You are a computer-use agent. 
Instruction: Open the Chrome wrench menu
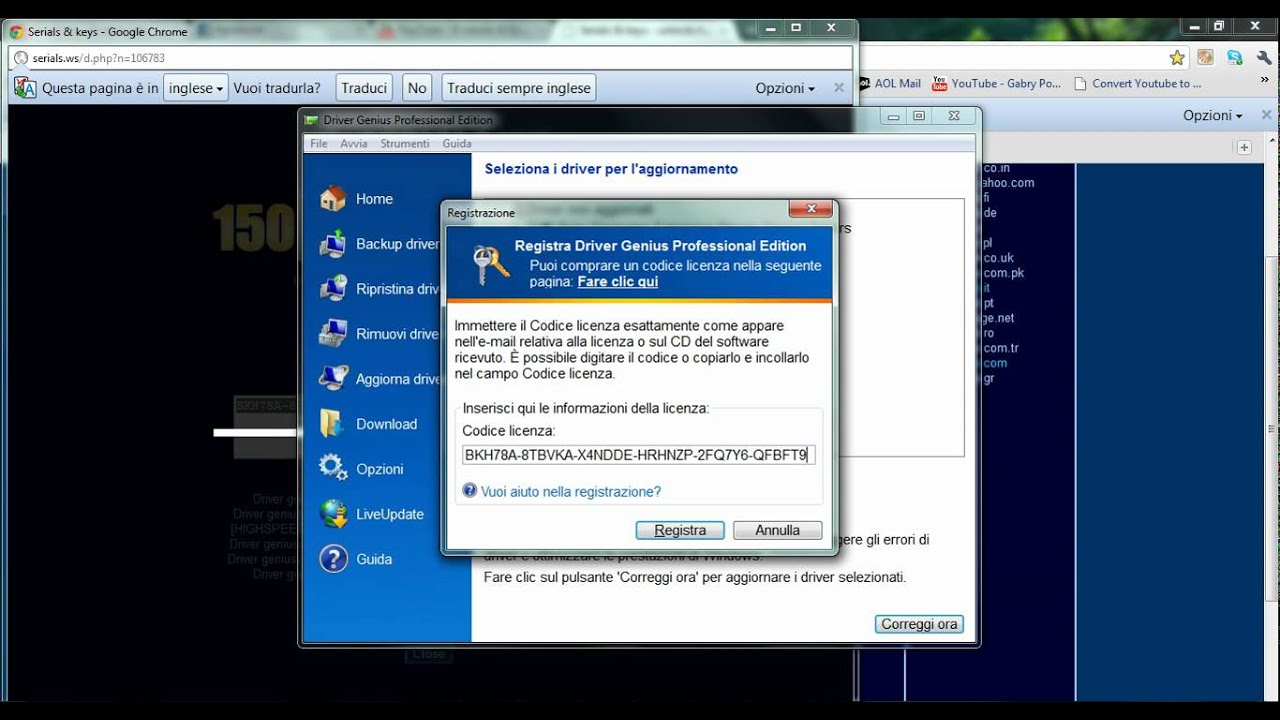click(1264, 58)
